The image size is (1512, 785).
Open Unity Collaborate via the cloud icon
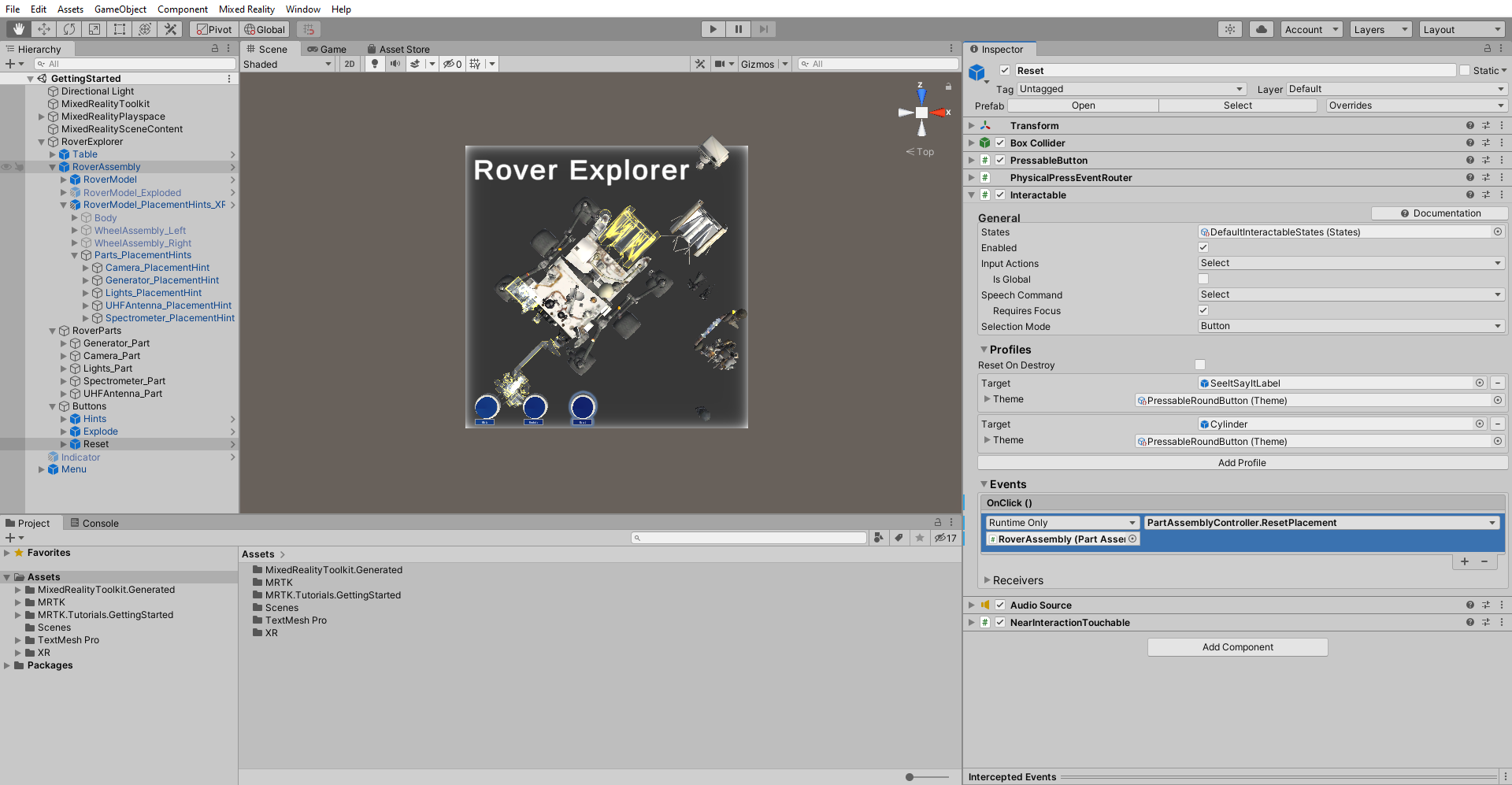(1261, 28)
